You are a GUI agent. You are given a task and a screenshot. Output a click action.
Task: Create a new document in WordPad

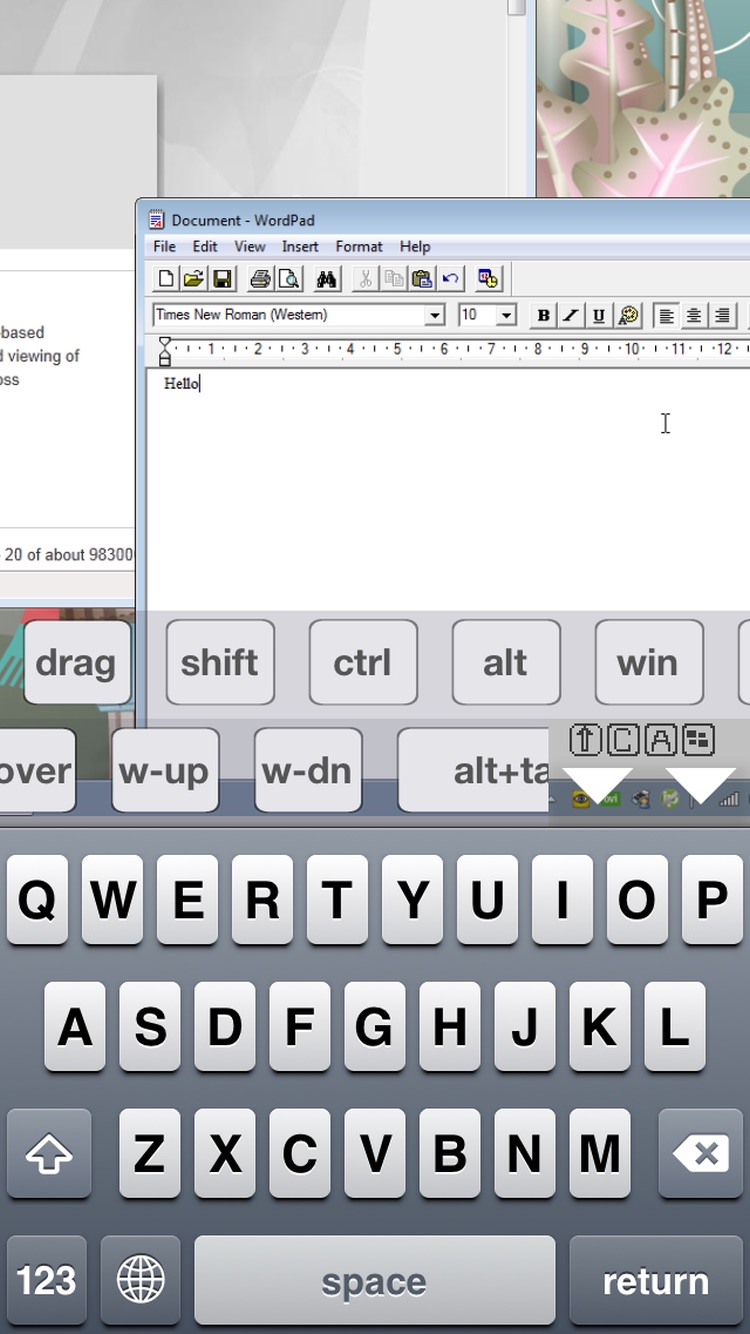coord(166,279)
